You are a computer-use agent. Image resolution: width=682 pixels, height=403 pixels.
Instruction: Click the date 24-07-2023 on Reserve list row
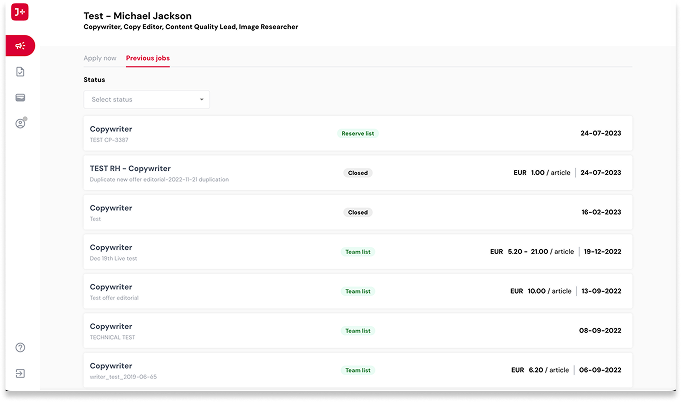pos(601,133)
